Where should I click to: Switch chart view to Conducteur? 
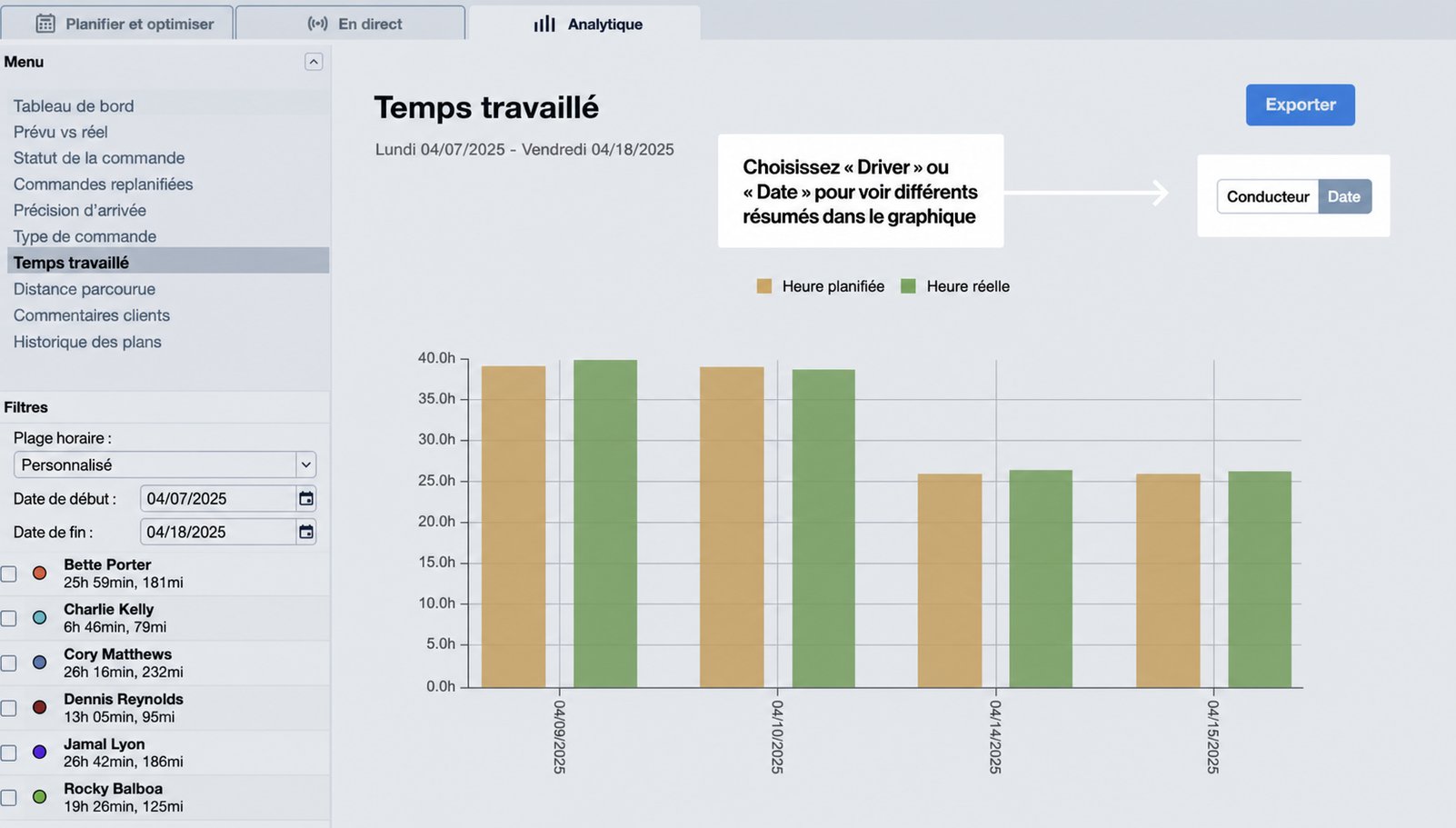1268,196
